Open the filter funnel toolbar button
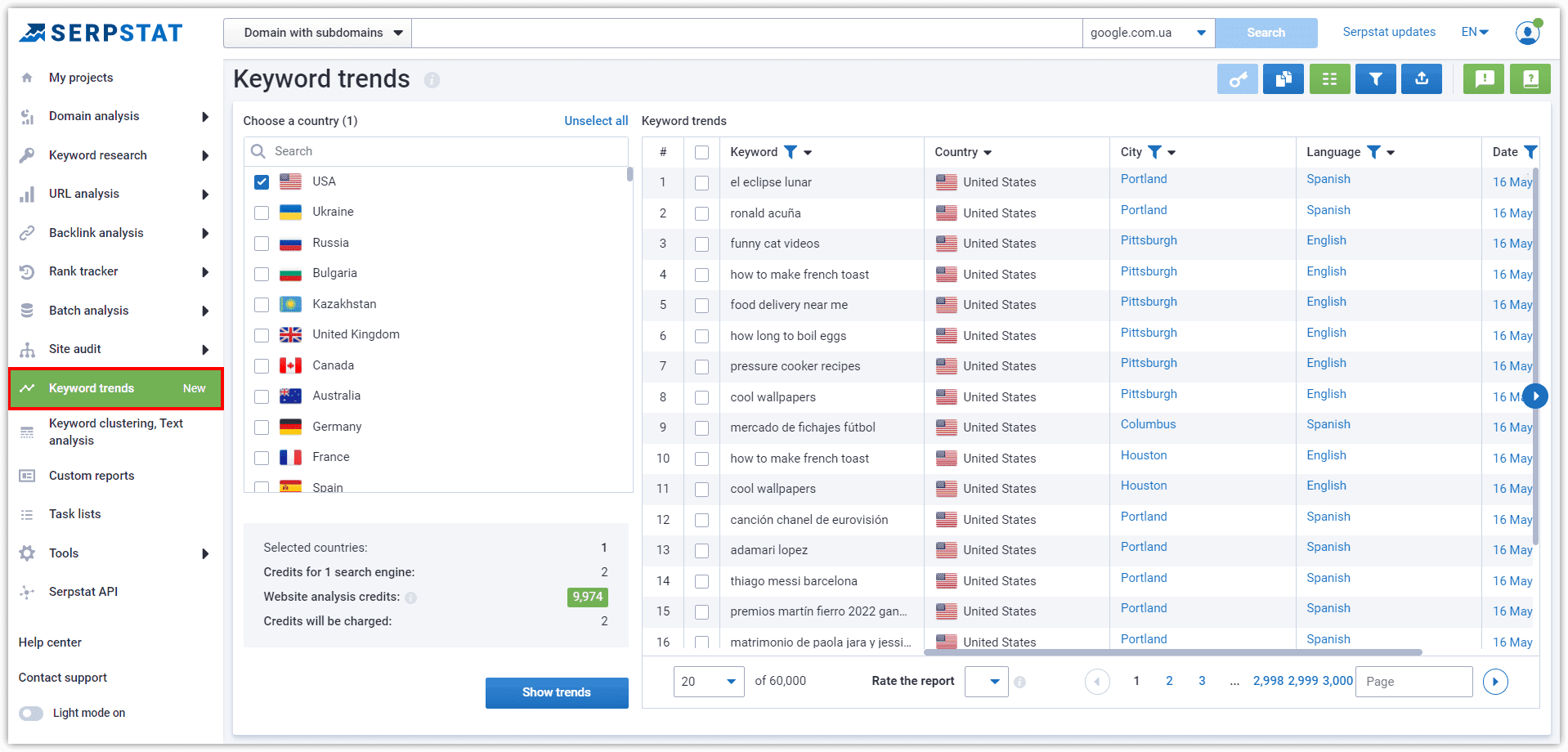Image resolution: width=1568 pixels, height=752 pixels. point(1376,79)
